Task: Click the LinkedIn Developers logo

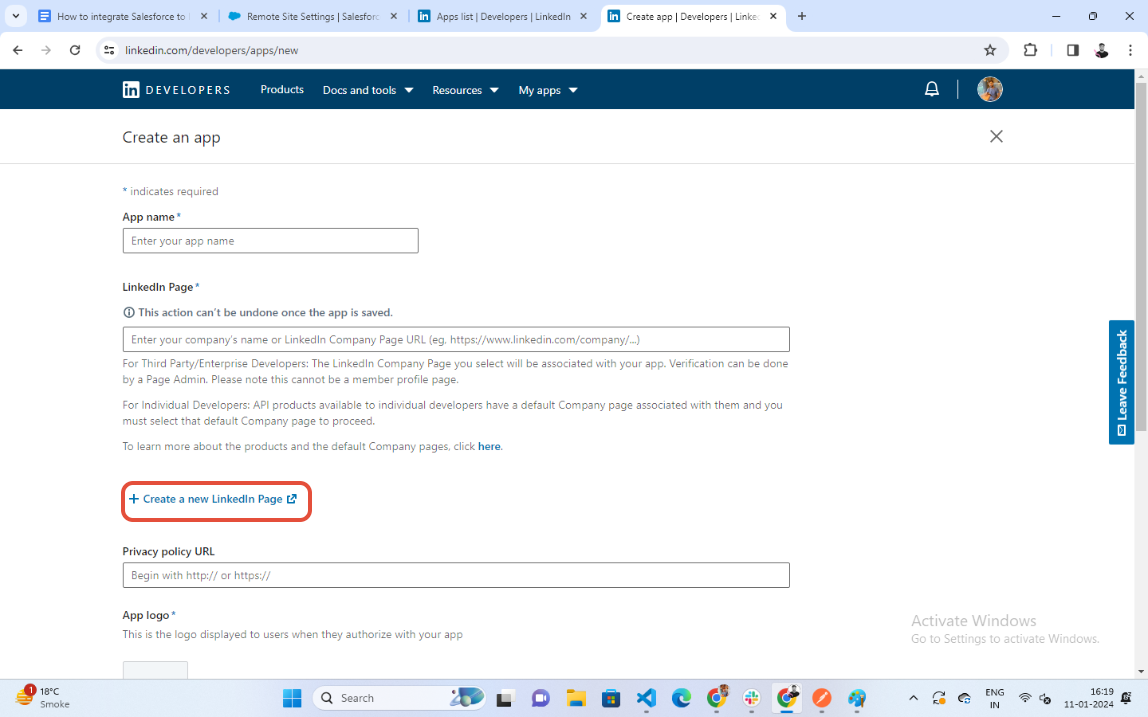Action: pyautogui.click(x=176, y=90)
